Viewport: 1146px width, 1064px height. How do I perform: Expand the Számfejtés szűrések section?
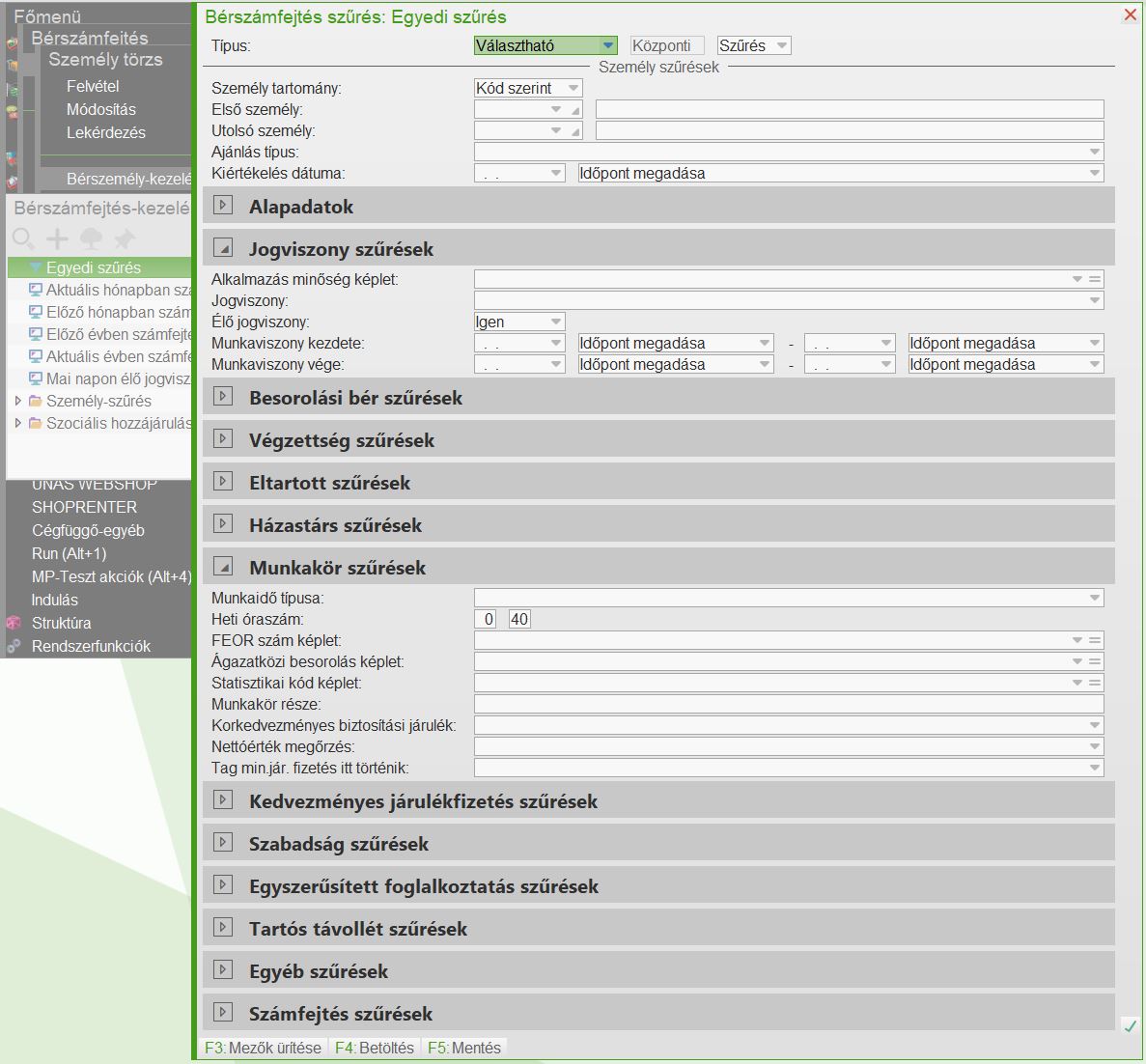click(x=223, y=1013)
